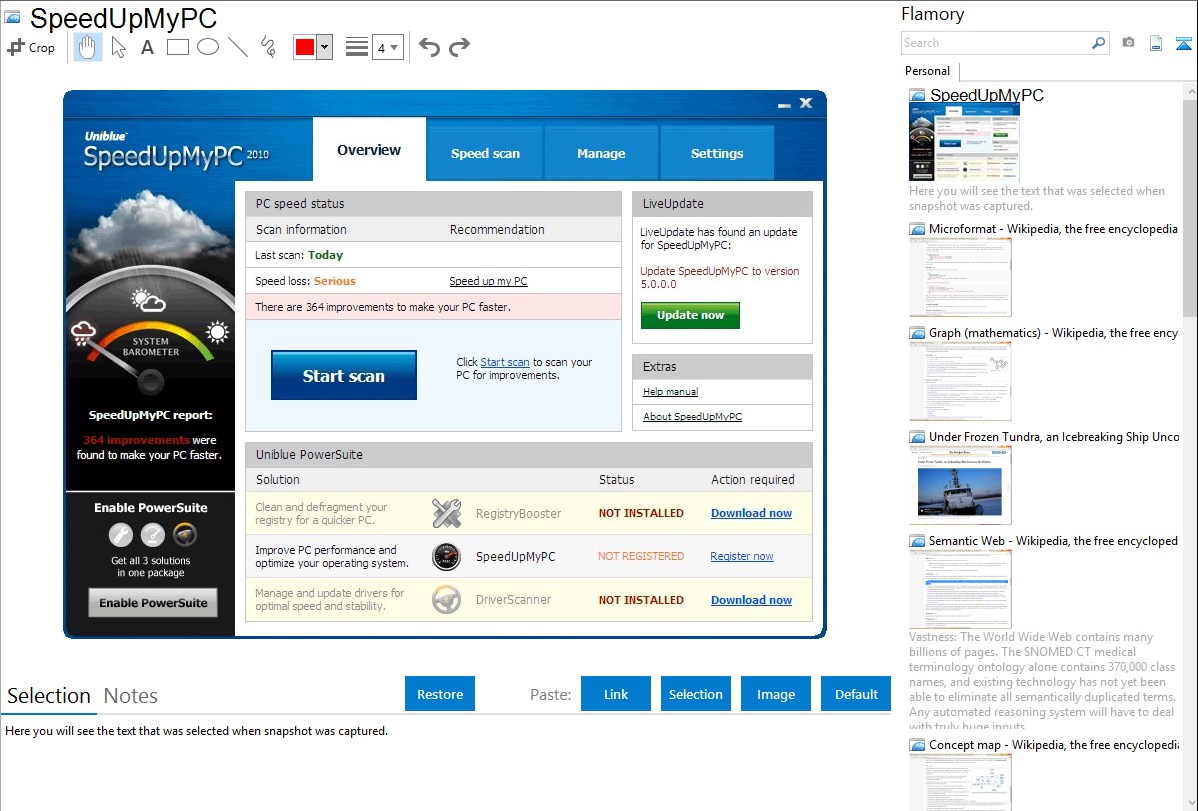Viewport: 1198px width, 811px height.
Task: Activate the hand pan tool
Action: 87,47
